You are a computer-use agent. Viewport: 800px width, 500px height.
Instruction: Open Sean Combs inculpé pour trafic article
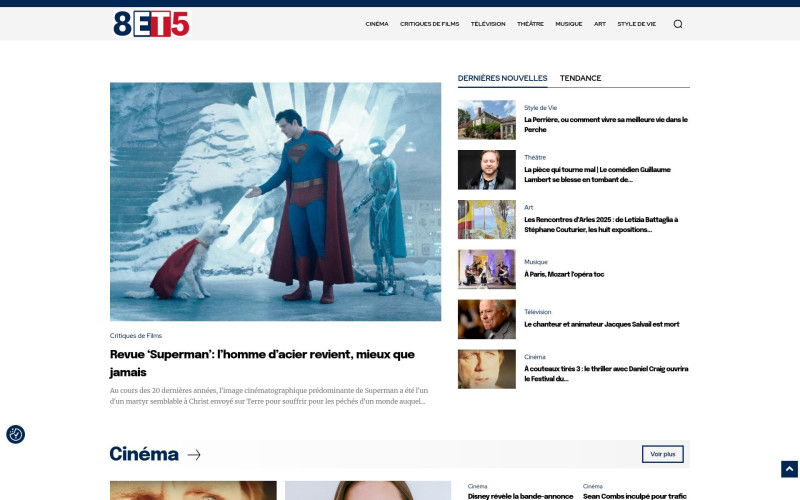coord(635,496)
